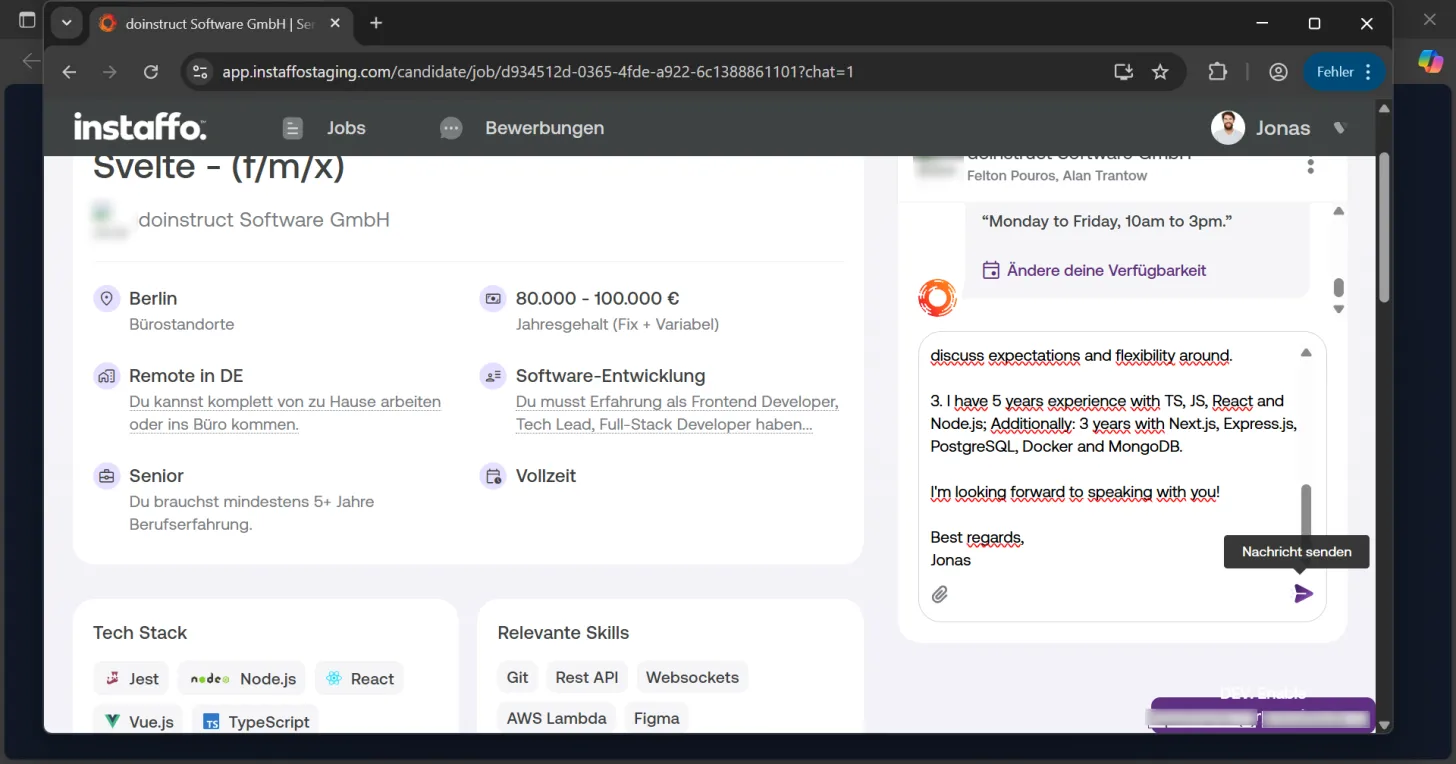Click the message box scroll-up arrow
The height and width of the screenshot is (764, 1456).
(x=1306, y=353)
